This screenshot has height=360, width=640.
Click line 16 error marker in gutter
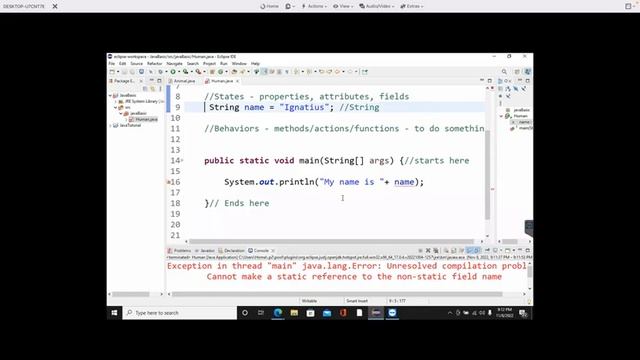coord(169,182)
